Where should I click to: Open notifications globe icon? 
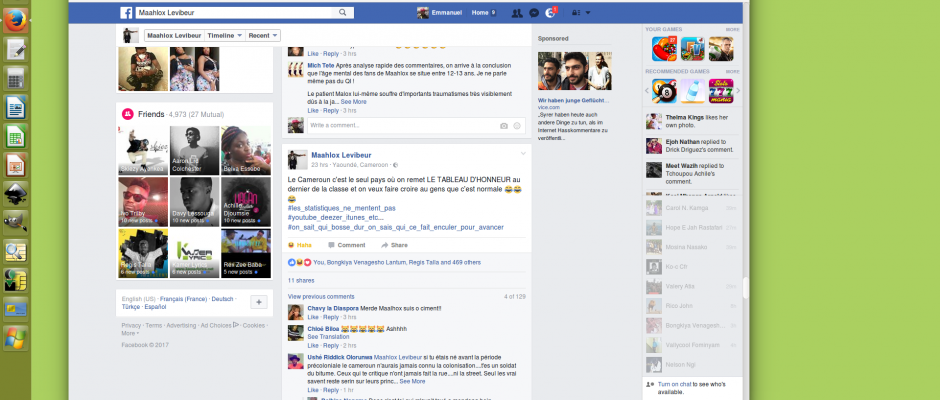pyautogui.click(x=551, y=13)
